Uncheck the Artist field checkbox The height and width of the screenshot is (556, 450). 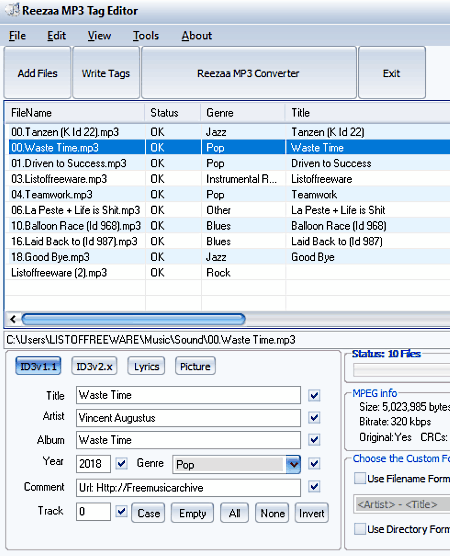click(x=314, y=418)
